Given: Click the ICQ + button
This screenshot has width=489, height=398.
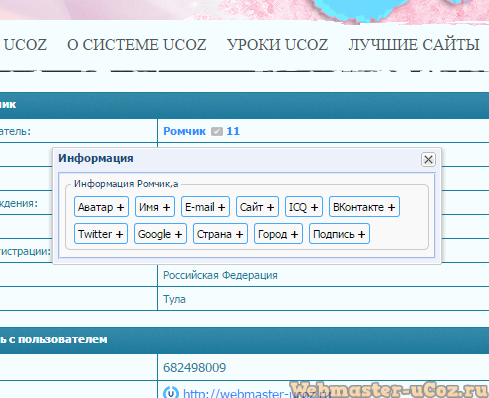Looking at the screenshot, I should pos(304,207).
